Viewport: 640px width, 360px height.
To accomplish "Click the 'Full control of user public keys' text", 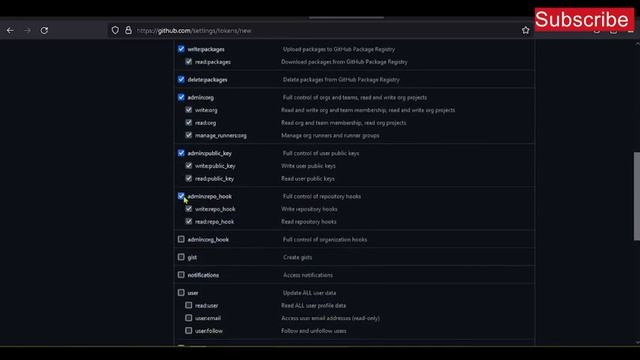I will click(321, 153).
